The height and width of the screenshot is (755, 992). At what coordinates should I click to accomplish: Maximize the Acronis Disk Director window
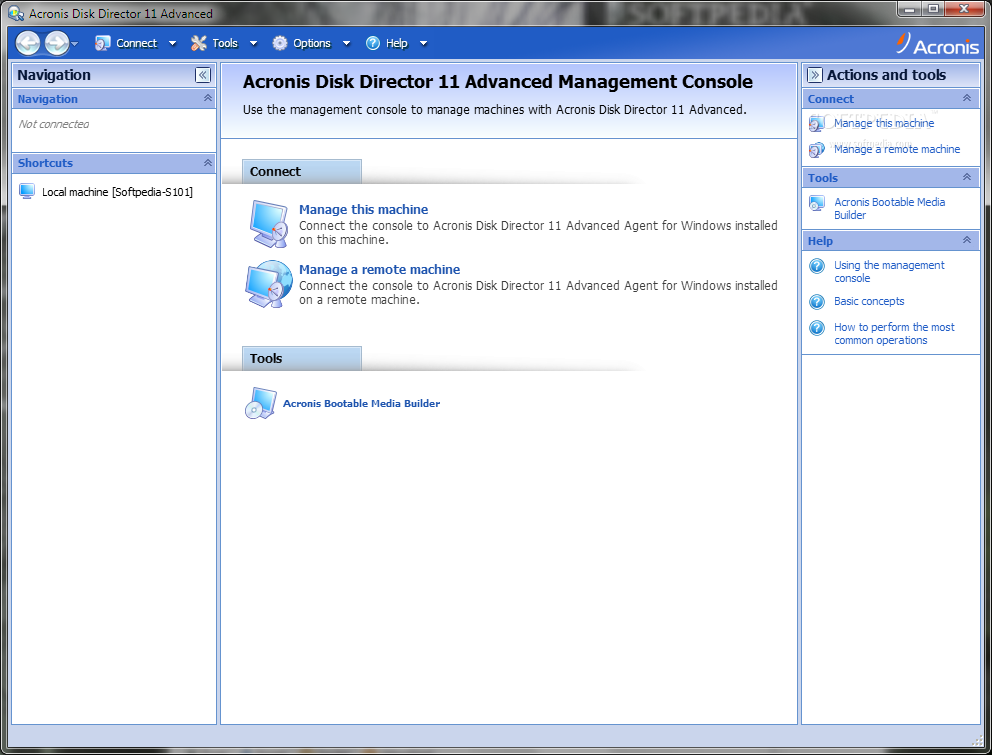click(933, 9)
